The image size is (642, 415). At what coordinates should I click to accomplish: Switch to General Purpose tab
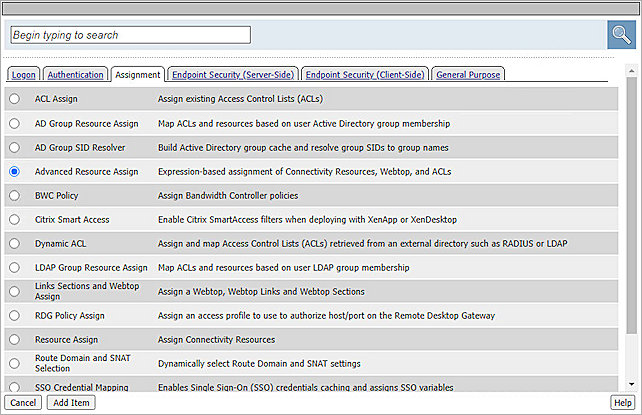coord(468,75)
